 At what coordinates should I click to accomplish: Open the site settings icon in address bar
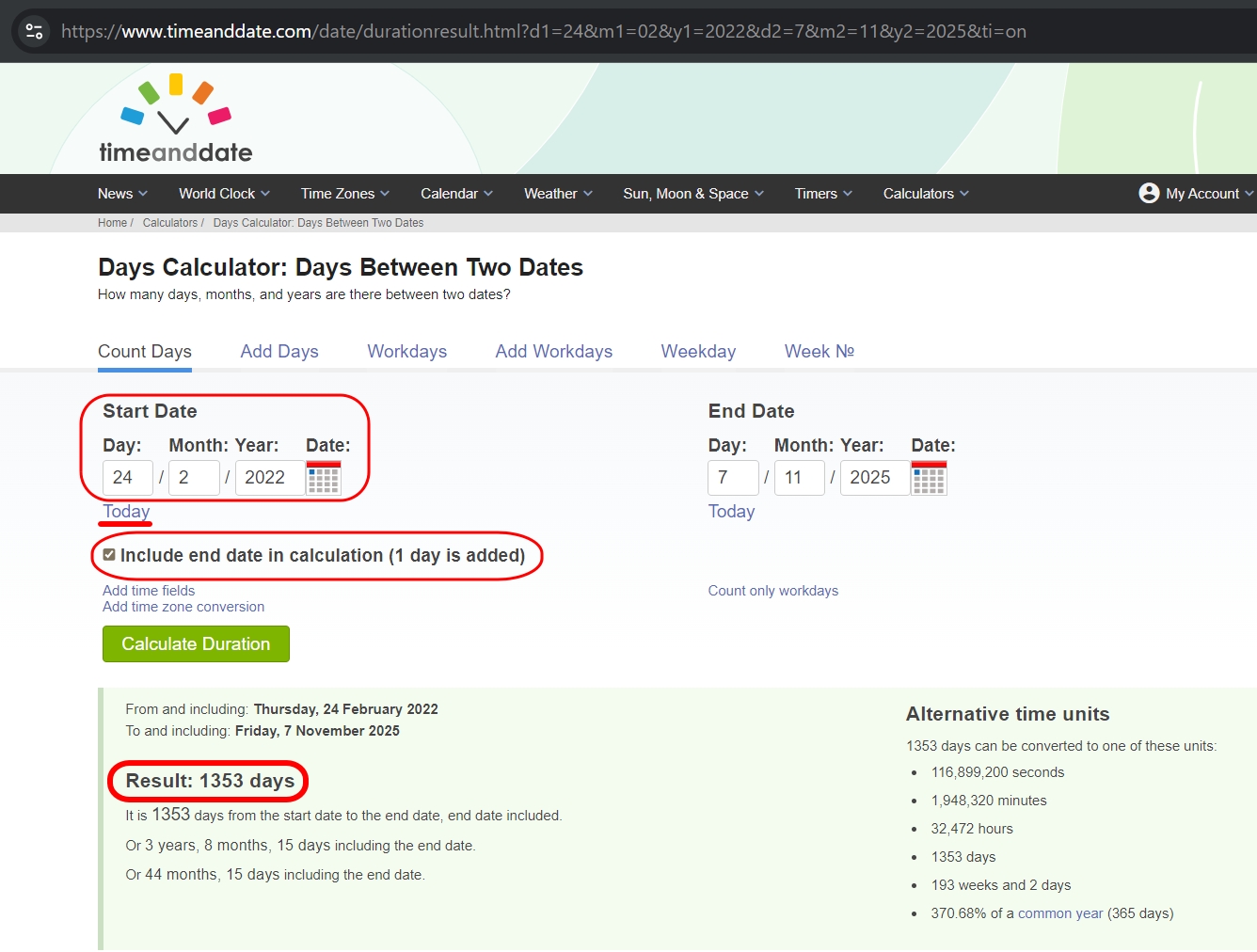point(35,31)
